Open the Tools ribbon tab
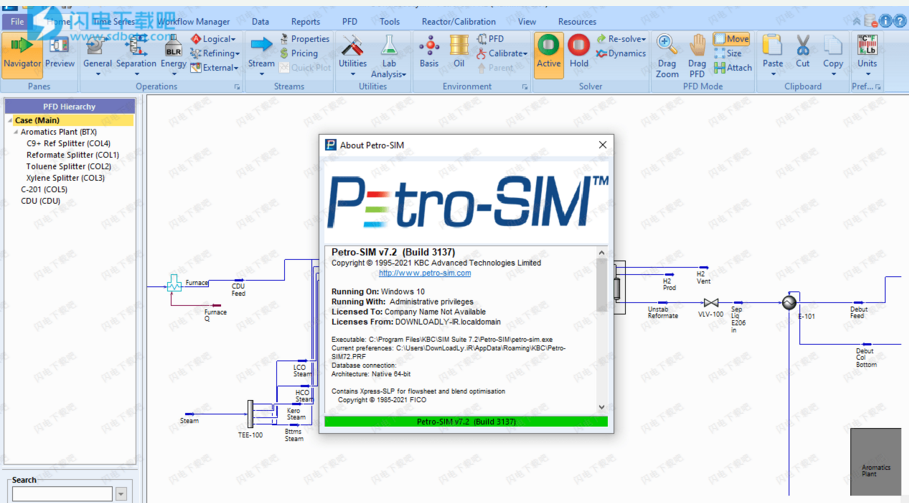The width and height of the screenshot is (909, 503). 390,21
